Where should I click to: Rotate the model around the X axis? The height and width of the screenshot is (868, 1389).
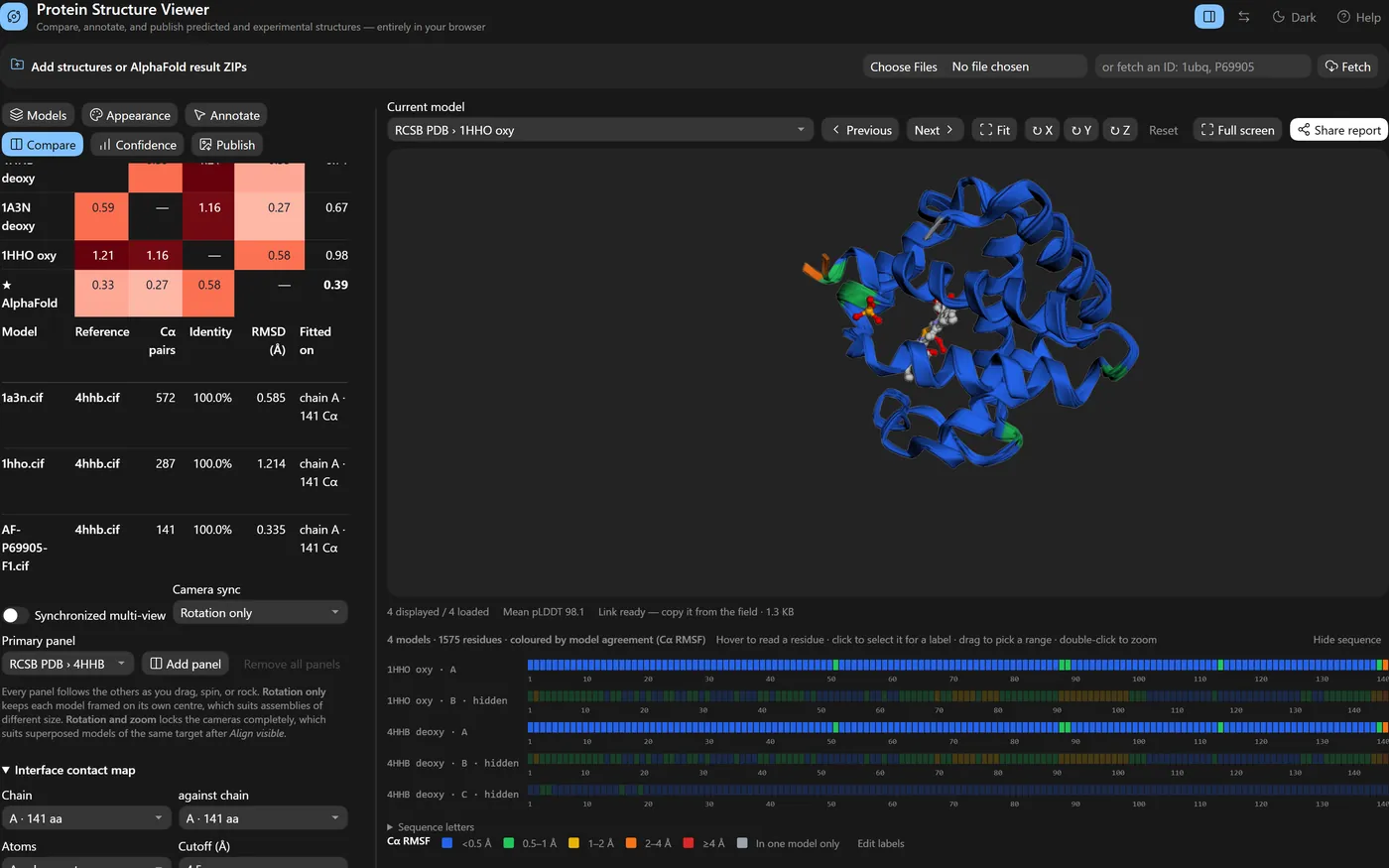click(1042, 130)
